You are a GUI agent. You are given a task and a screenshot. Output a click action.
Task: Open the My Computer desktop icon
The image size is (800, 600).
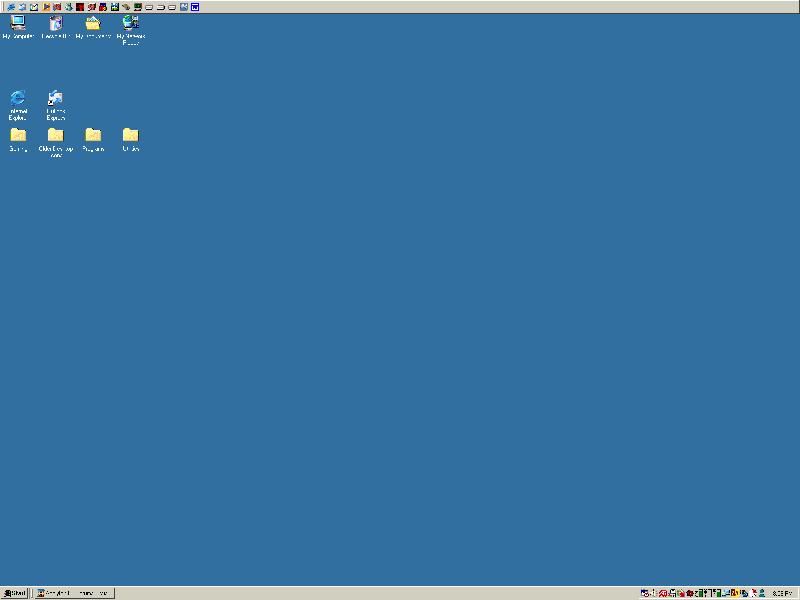(x=18, y=24)
